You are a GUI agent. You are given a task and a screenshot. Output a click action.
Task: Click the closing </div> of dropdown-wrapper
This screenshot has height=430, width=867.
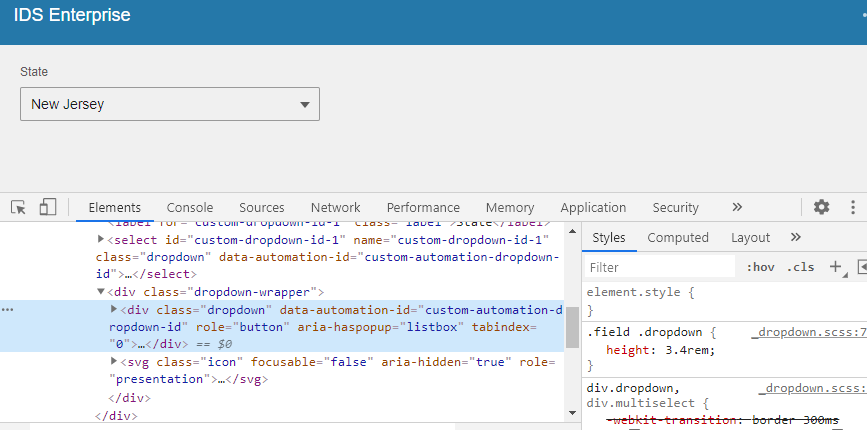click(x=130, y=397)
